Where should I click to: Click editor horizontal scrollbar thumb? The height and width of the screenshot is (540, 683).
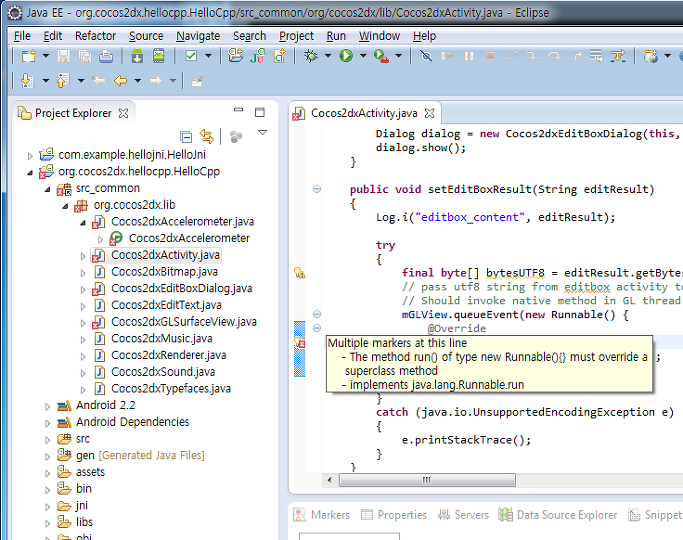click(427, 480)
